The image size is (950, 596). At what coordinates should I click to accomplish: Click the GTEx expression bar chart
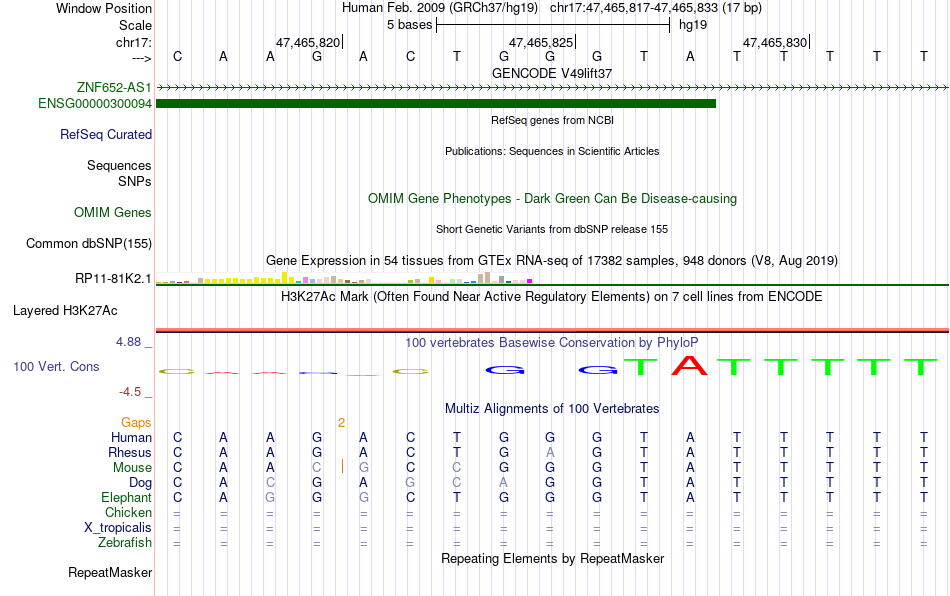[x=344, y=278]
